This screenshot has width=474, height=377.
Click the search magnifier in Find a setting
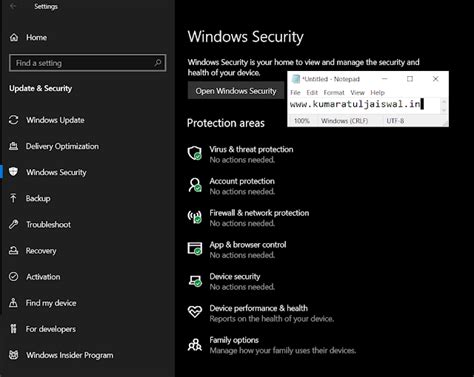tap(158, 63)
